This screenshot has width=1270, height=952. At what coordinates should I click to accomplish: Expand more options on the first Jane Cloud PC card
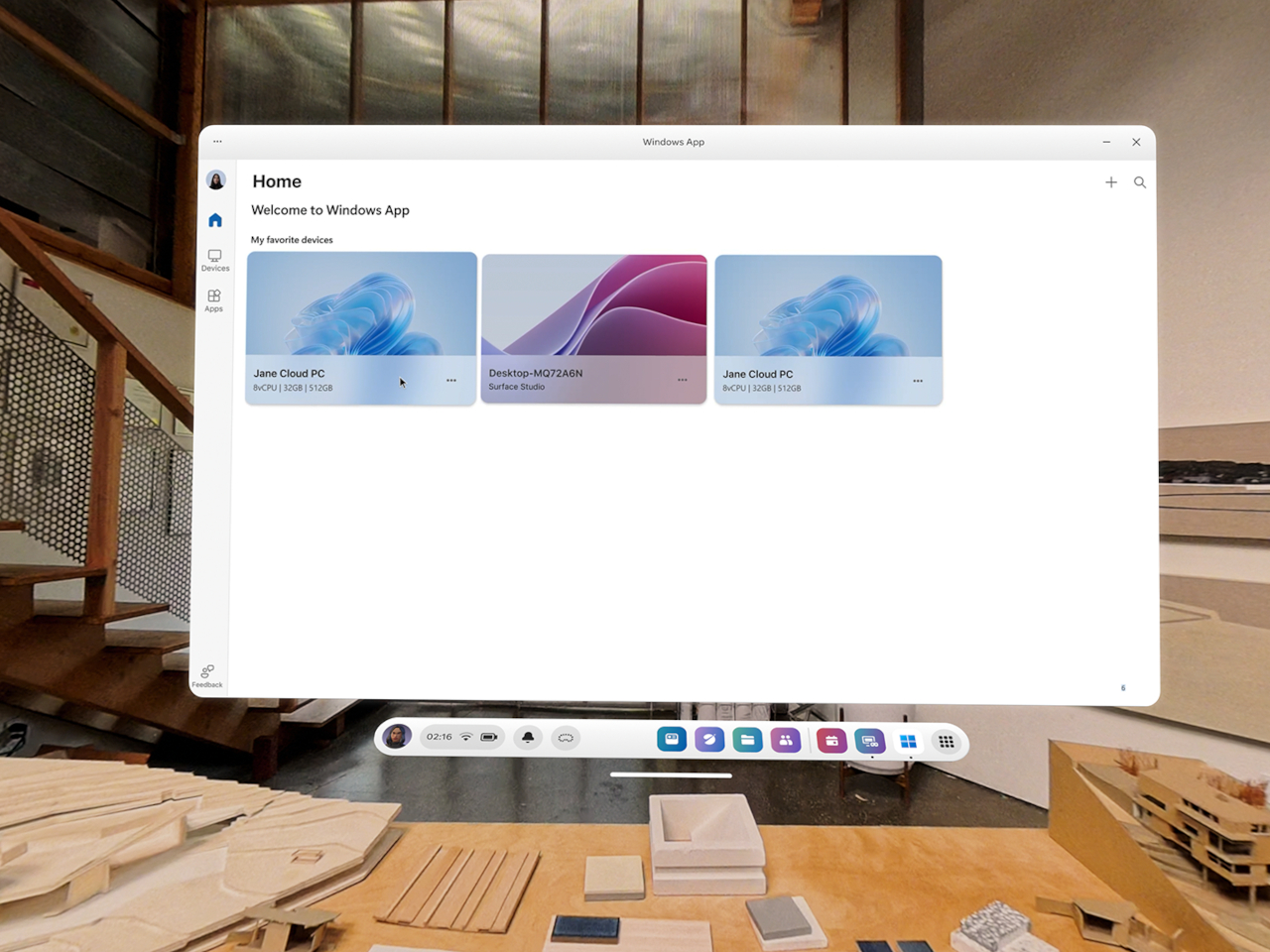[451, 381]
